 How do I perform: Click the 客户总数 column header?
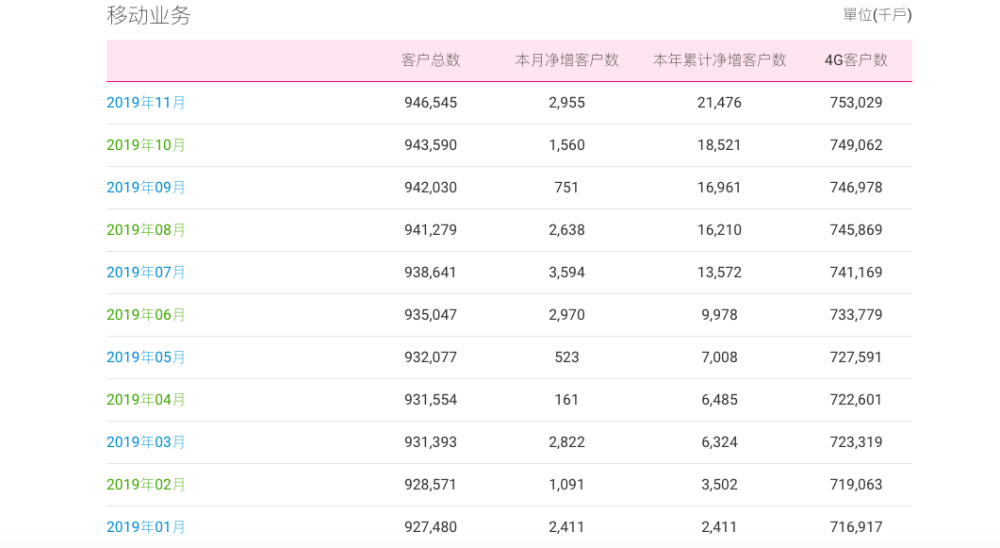point(430,60)
